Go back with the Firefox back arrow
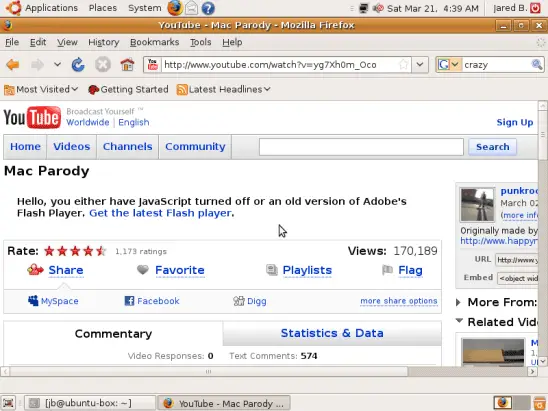 coord(13,65)
